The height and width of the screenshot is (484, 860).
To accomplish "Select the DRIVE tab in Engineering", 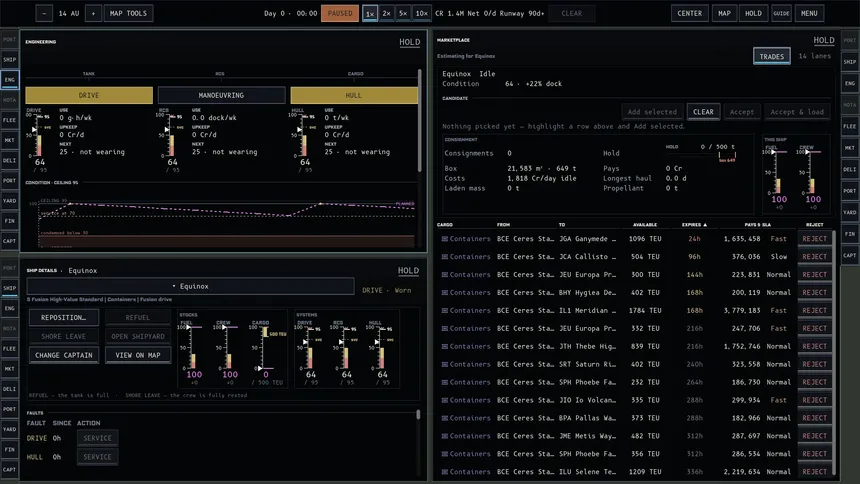I will click(89, 95).
